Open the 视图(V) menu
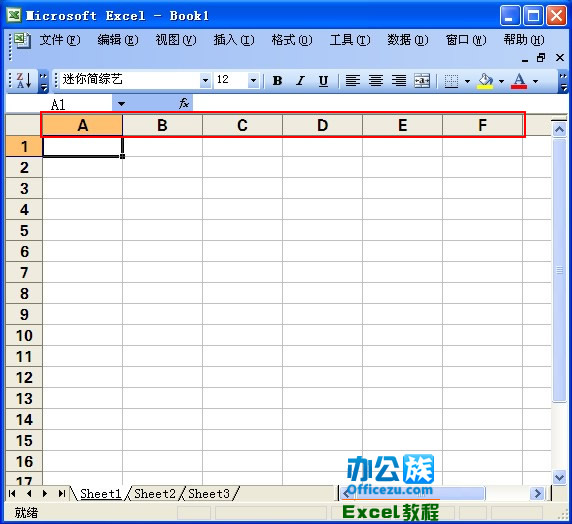Viewport: 572px width, 524px height. [x=176, y=40]
